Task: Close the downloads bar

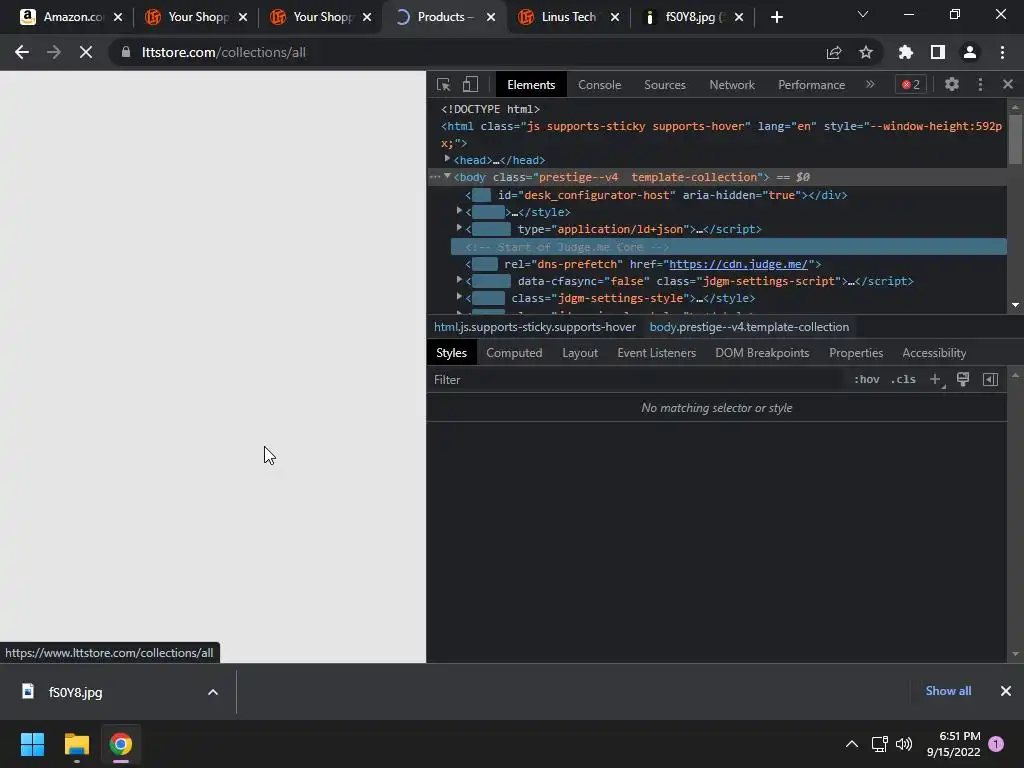Action: tap(1005, 691)
